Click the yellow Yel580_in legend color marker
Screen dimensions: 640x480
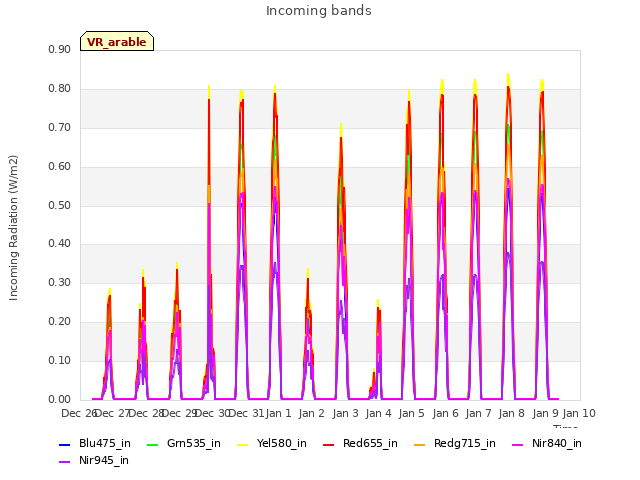242,444
